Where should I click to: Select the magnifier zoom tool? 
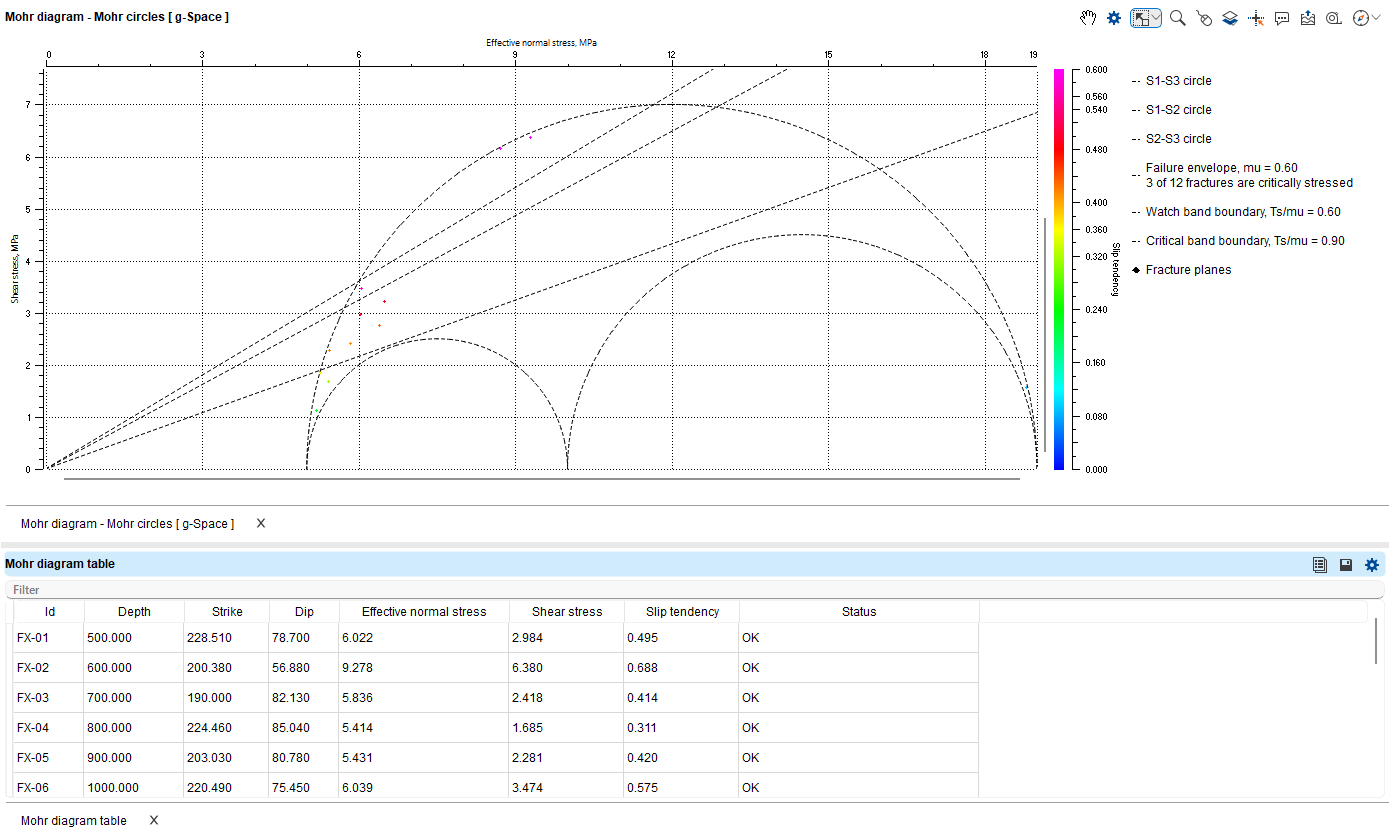point(1178,18)
